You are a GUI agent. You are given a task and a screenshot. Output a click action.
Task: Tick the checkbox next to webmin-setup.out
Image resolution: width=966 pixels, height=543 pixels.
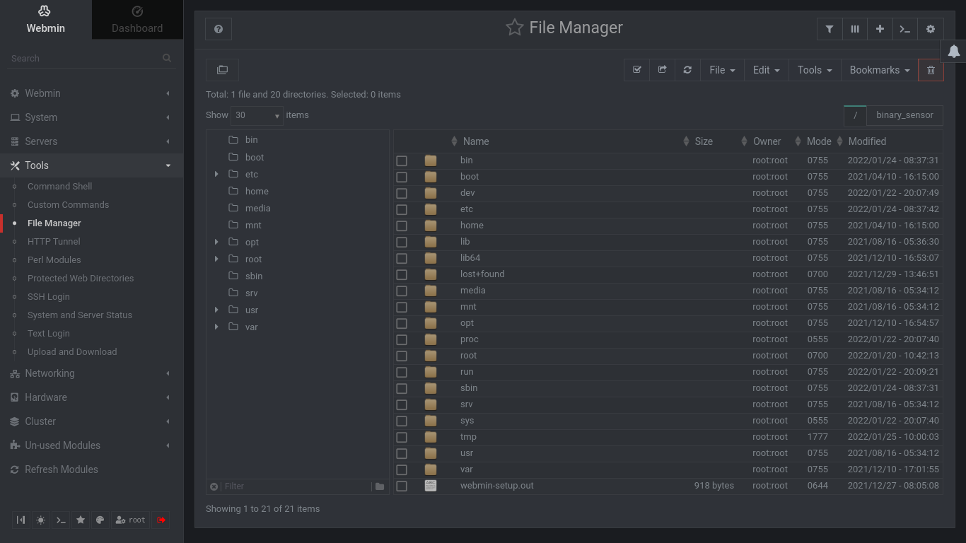click(402, 486)
